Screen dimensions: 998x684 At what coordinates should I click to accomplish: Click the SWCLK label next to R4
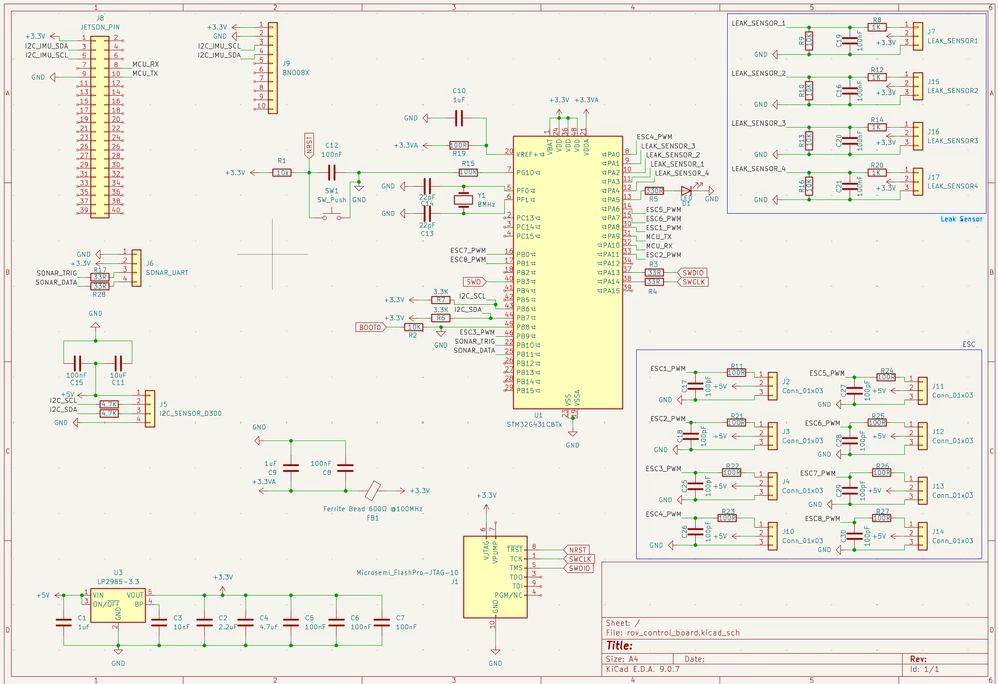click(x=692, y=282)
